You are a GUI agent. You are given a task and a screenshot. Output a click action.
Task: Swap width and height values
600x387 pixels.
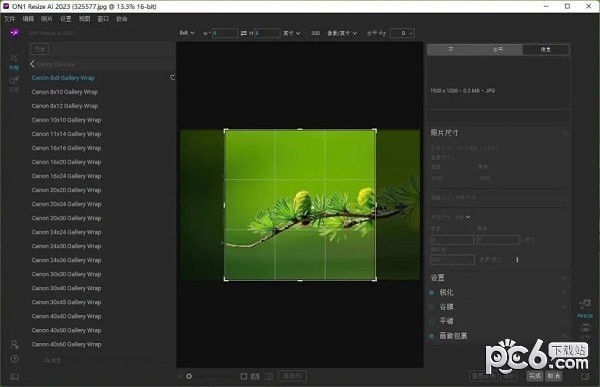(x=244, y=33)
